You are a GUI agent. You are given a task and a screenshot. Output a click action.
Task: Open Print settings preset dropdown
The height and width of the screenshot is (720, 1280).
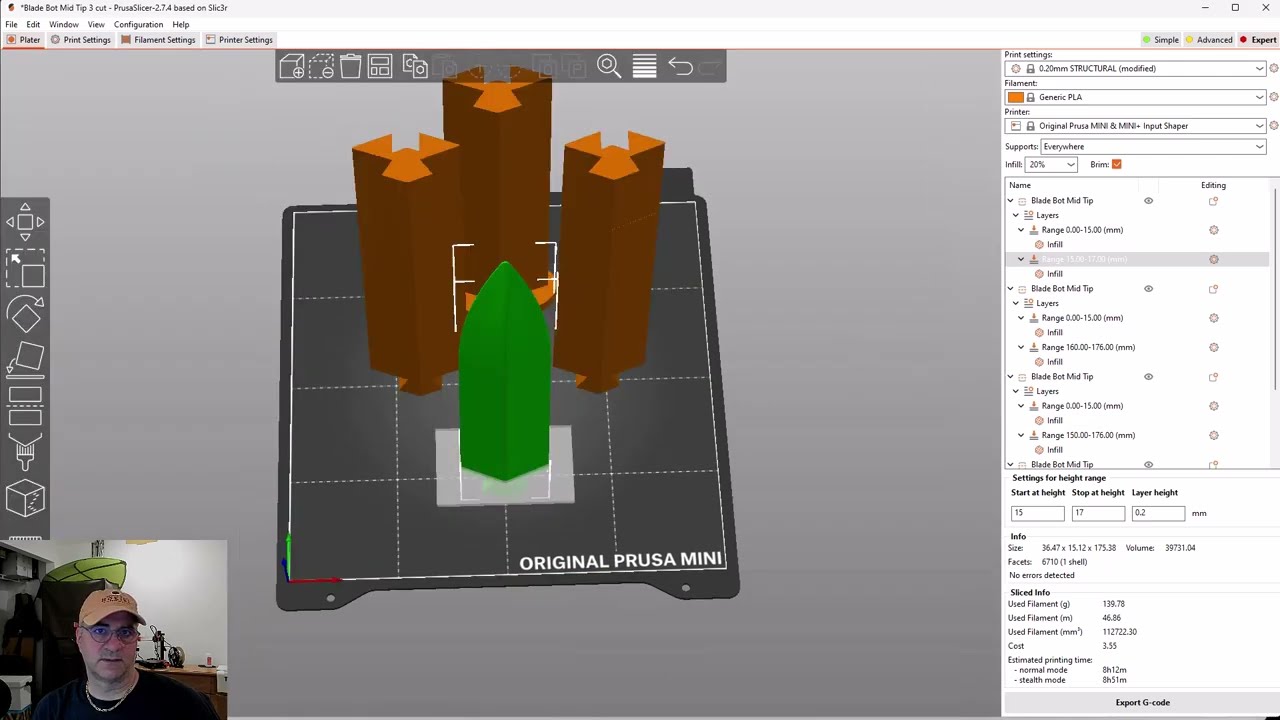pos(1136,68)
